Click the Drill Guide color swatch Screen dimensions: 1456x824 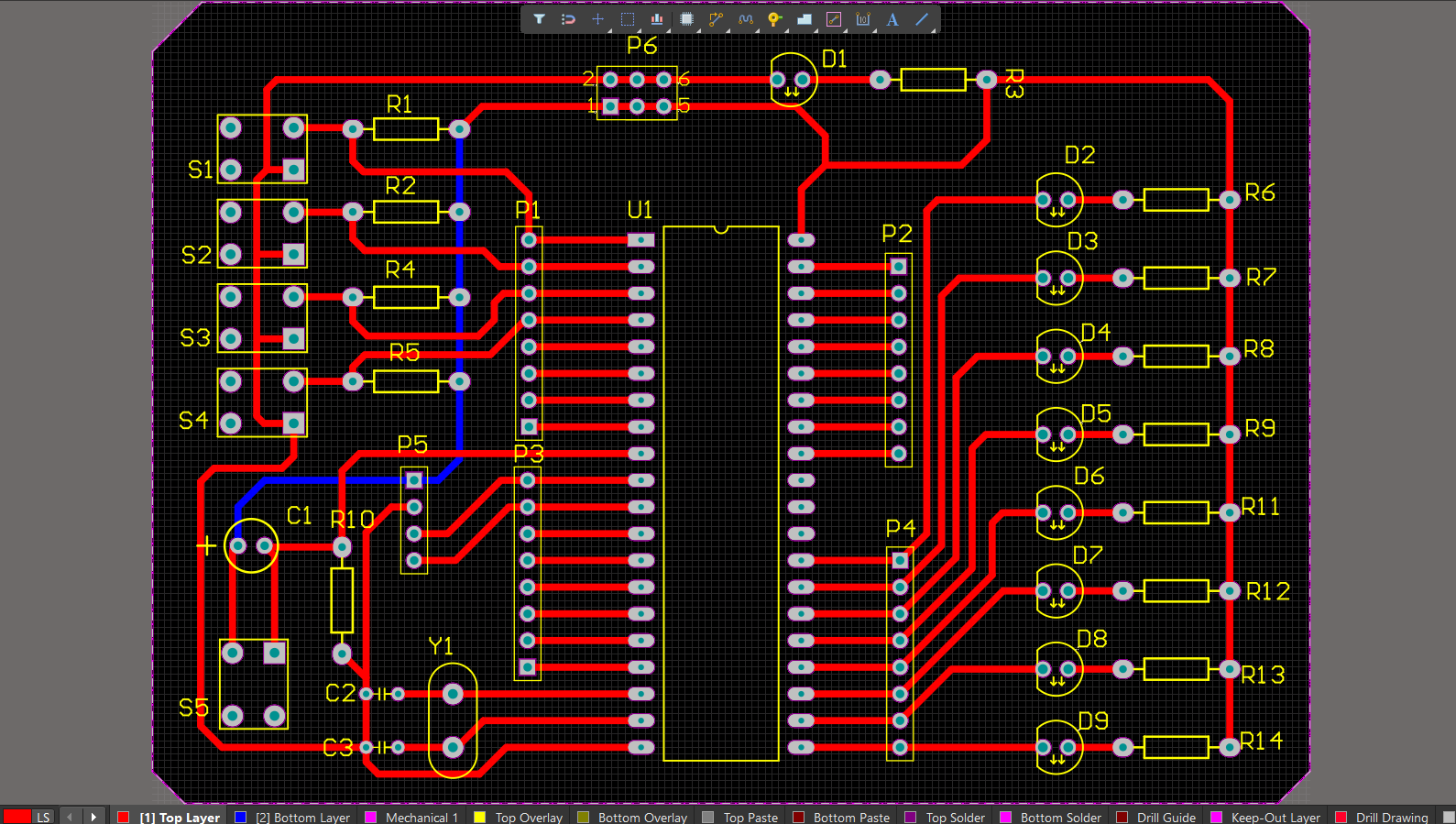click(1122, 817)
